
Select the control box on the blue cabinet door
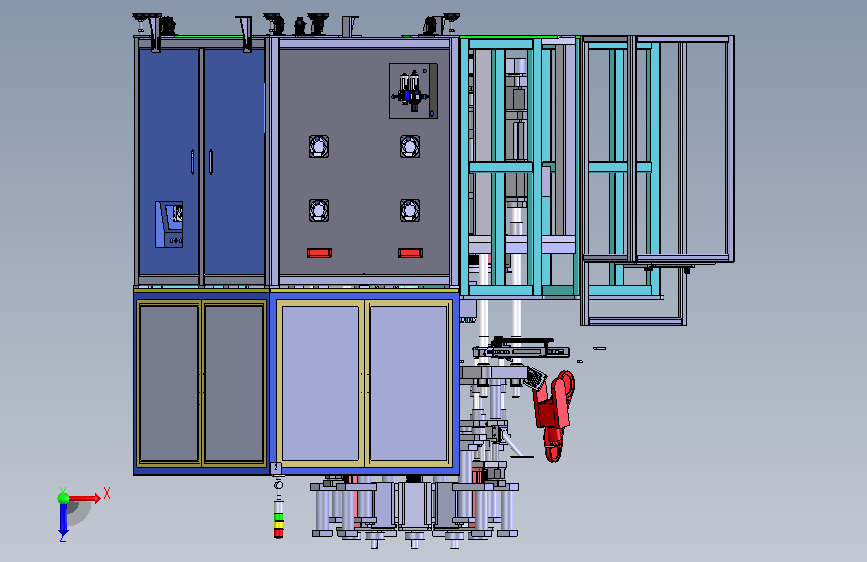point(169,224)
